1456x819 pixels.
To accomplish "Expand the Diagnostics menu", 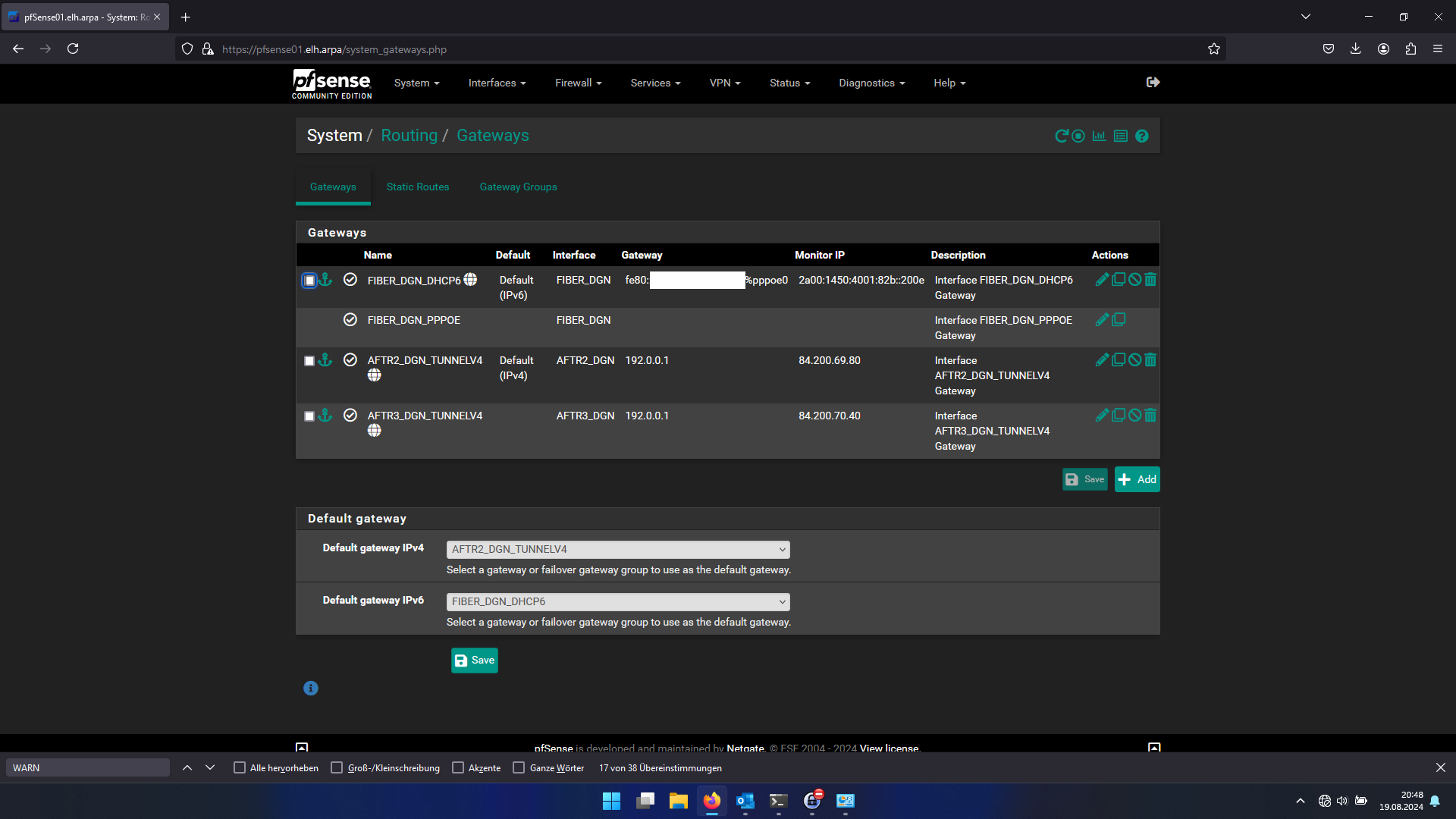I will 871,83.
